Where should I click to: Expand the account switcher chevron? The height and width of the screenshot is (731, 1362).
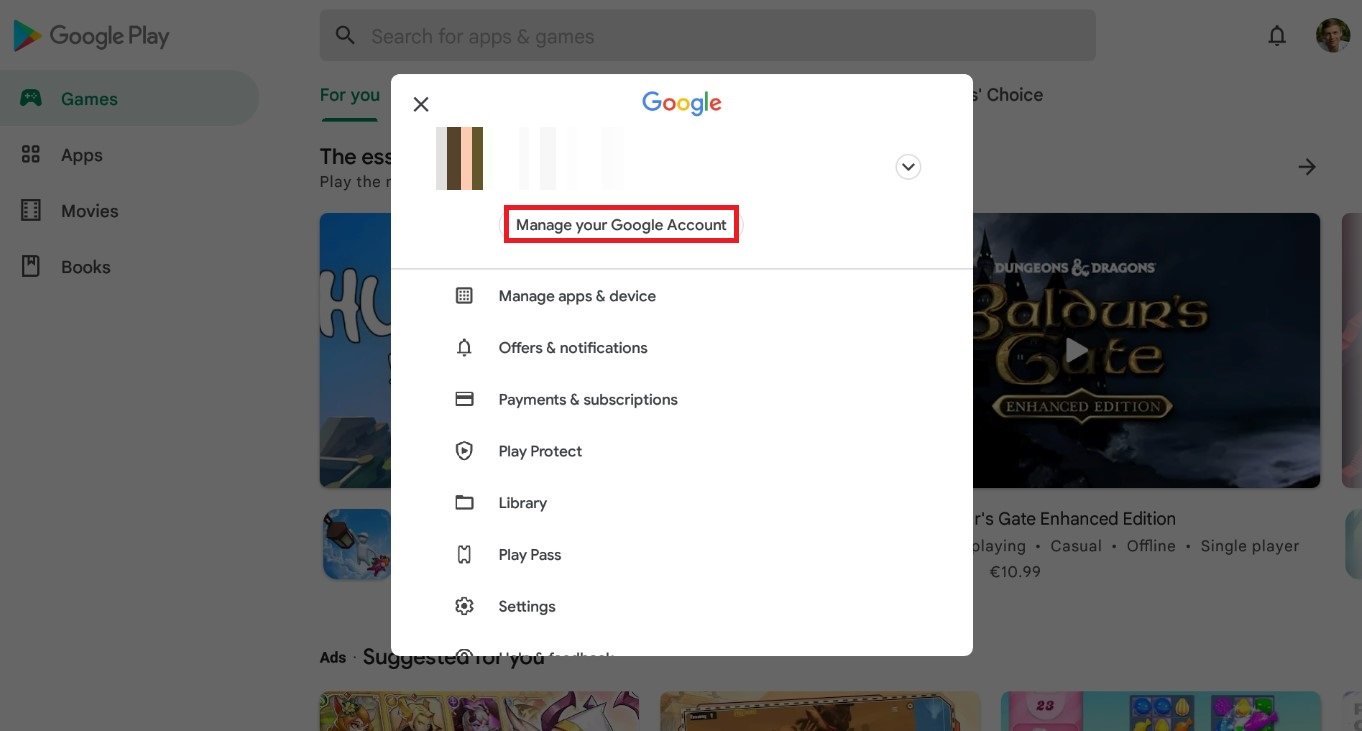tap(908, 167)
